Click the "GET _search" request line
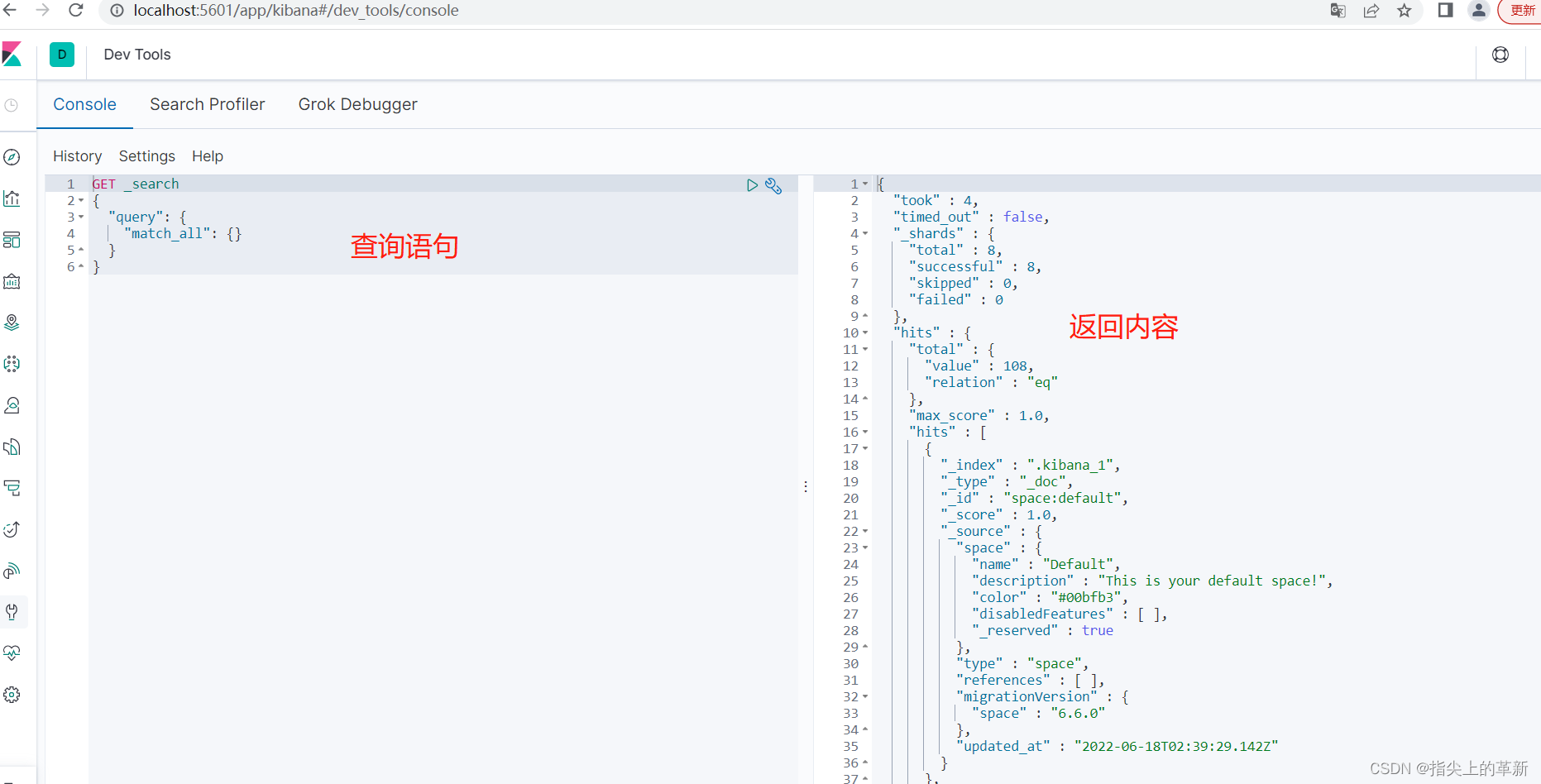This screenshot has width=1541, height=784. 136,184
